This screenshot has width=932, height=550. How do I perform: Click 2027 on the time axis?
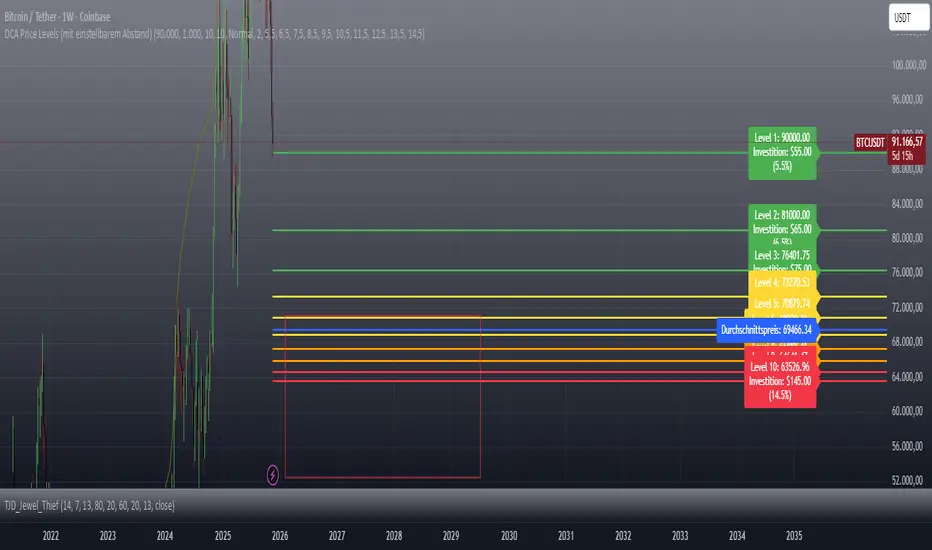tap(337, 536)
